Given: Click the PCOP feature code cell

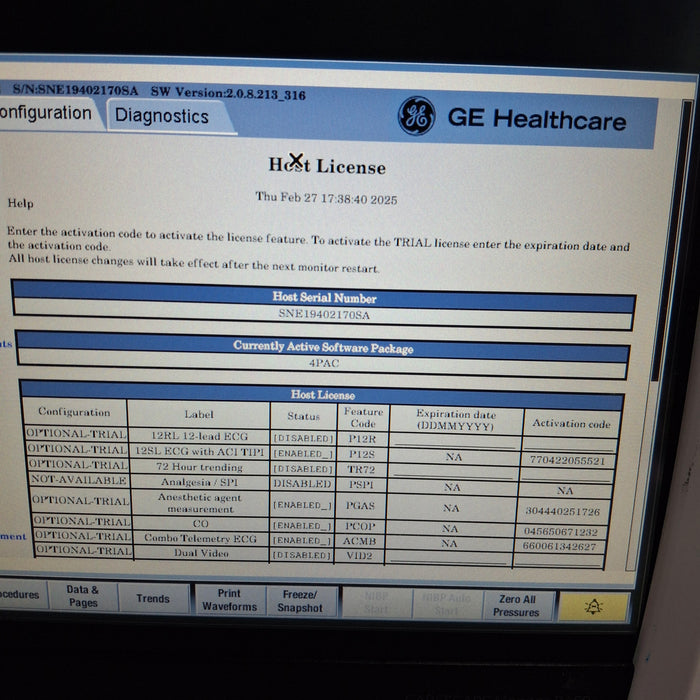Looking at the screenshot, I should [x=360, y=526].
